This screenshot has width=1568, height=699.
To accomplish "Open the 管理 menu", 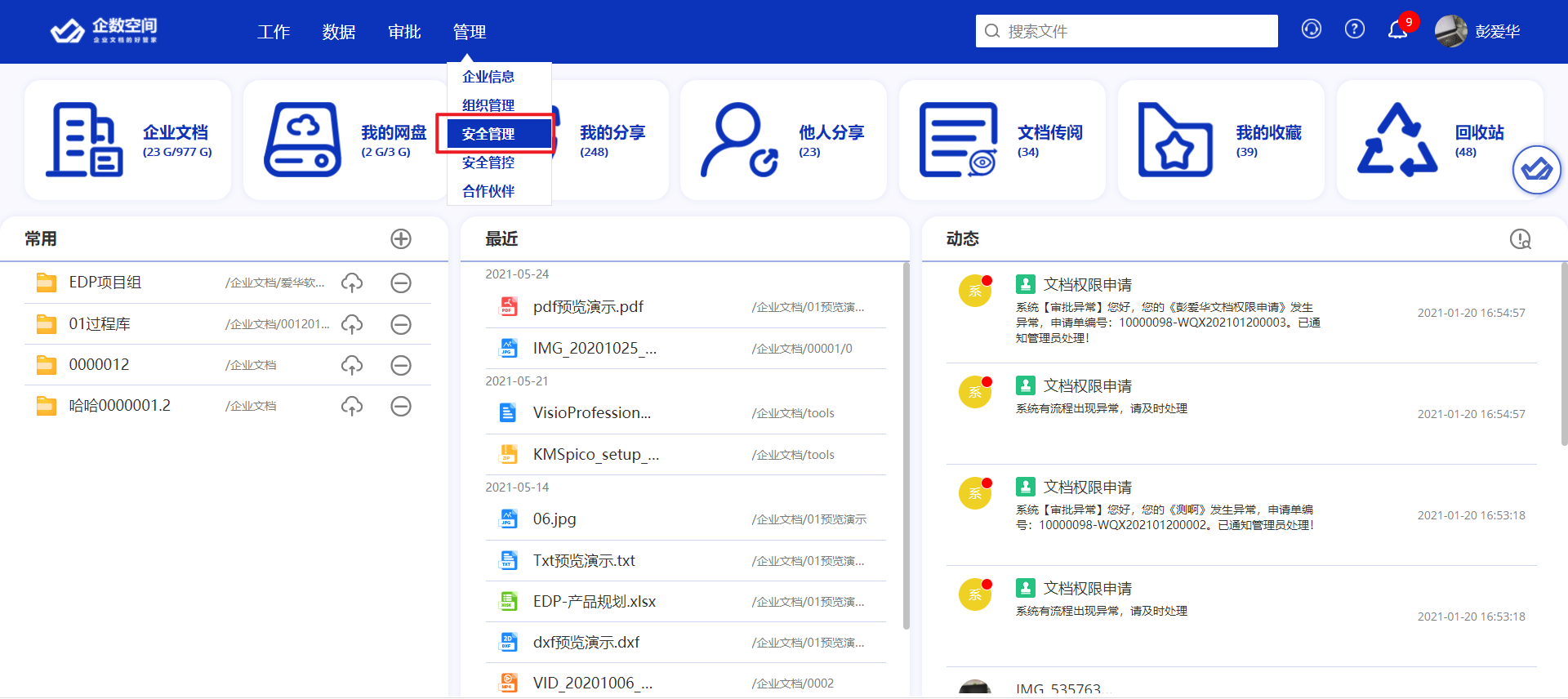I will (x=470, y=32).
